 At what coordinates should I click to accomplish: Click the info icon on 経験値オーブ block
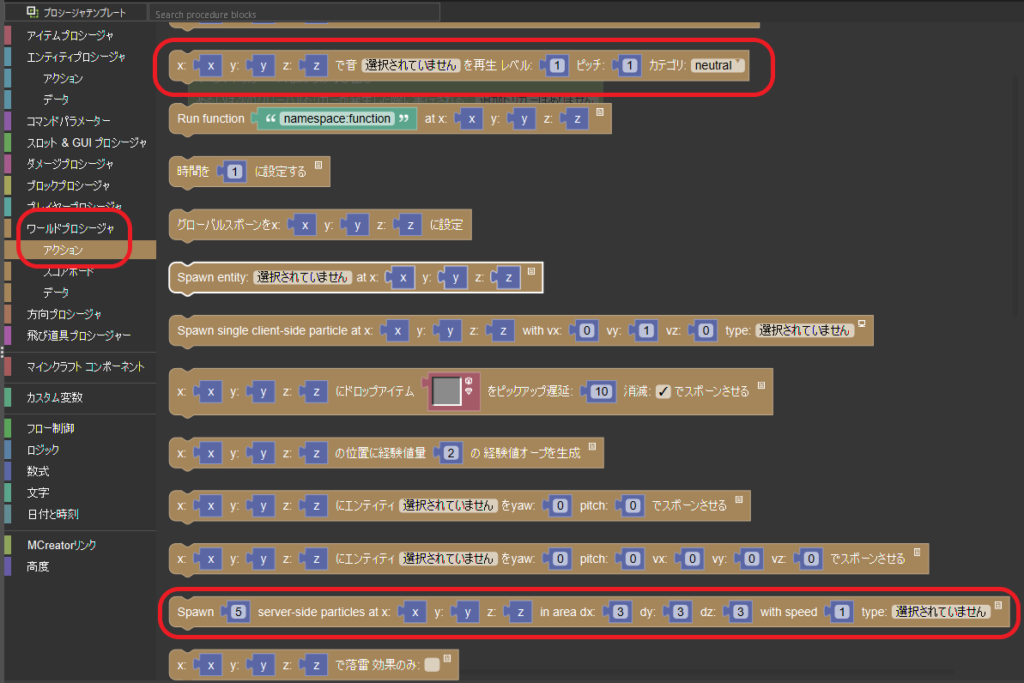click(592, 446)
